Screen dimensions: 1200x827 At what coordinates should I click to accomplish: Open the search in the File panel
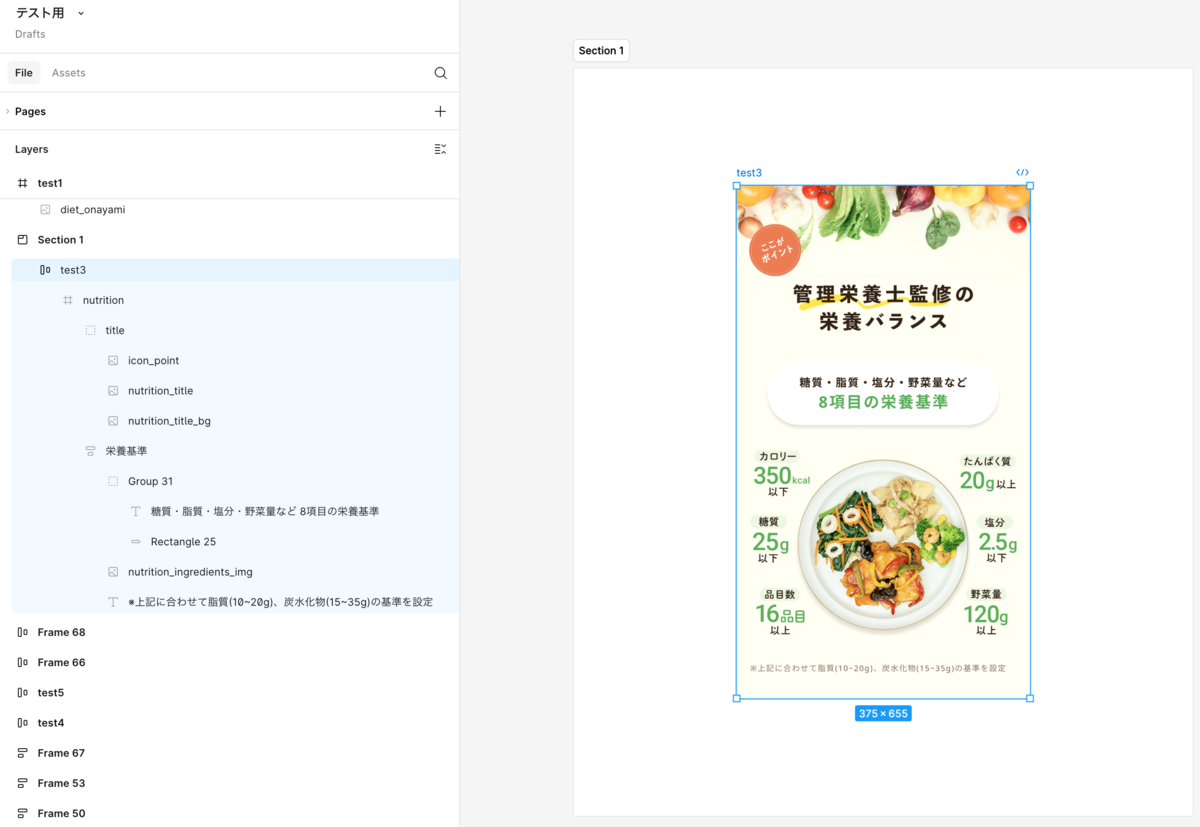click(440, 73)
